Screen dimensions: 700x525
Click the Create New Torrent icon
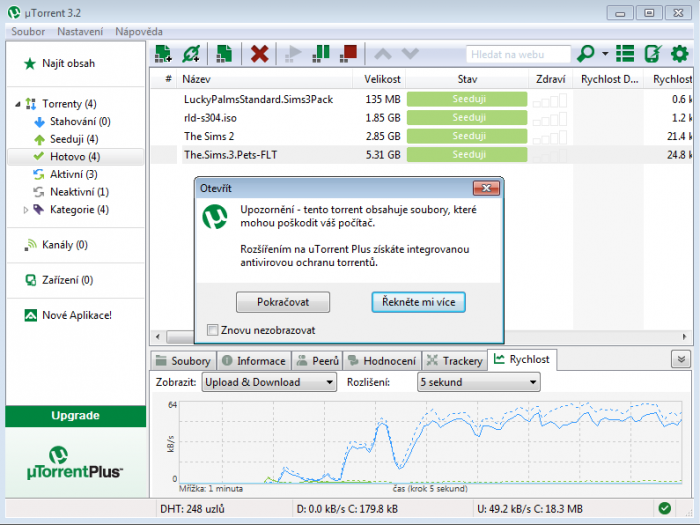pyautogui.click(x=225, y=54)
